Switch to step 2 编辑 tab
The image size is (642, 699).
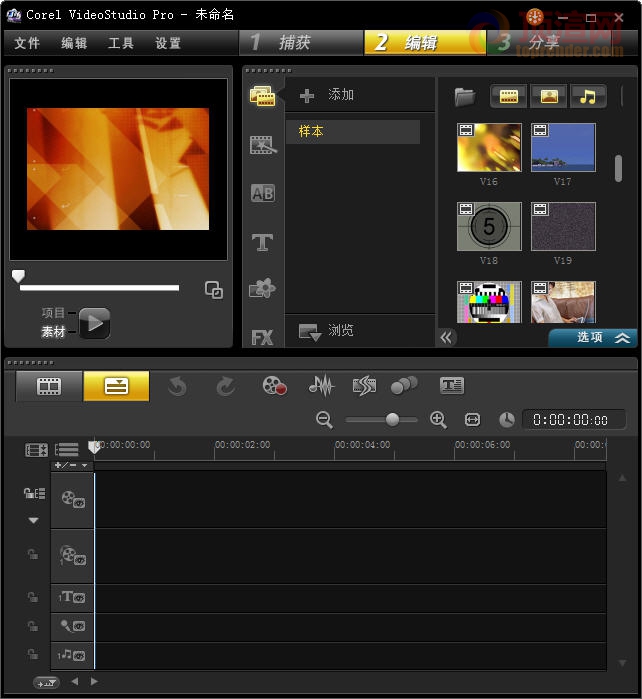pyautogui.click(x=425, y=43)
